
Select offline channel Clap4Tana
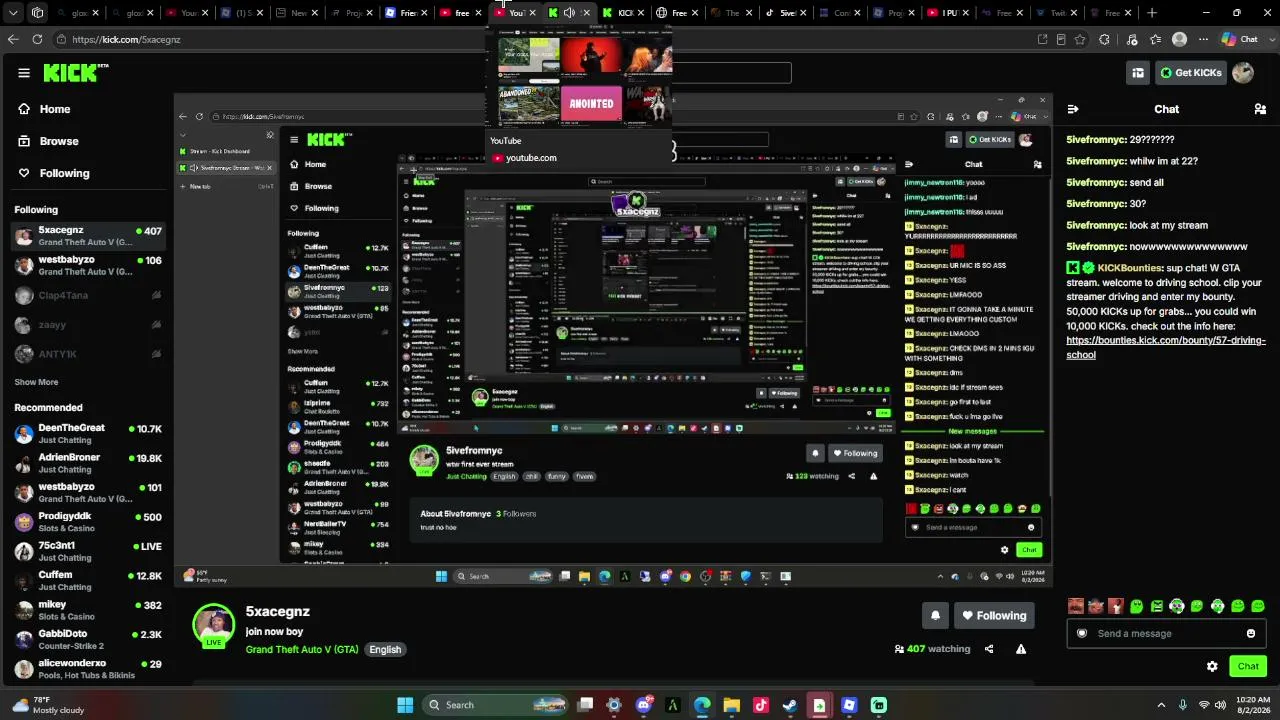tap(87, 295)
